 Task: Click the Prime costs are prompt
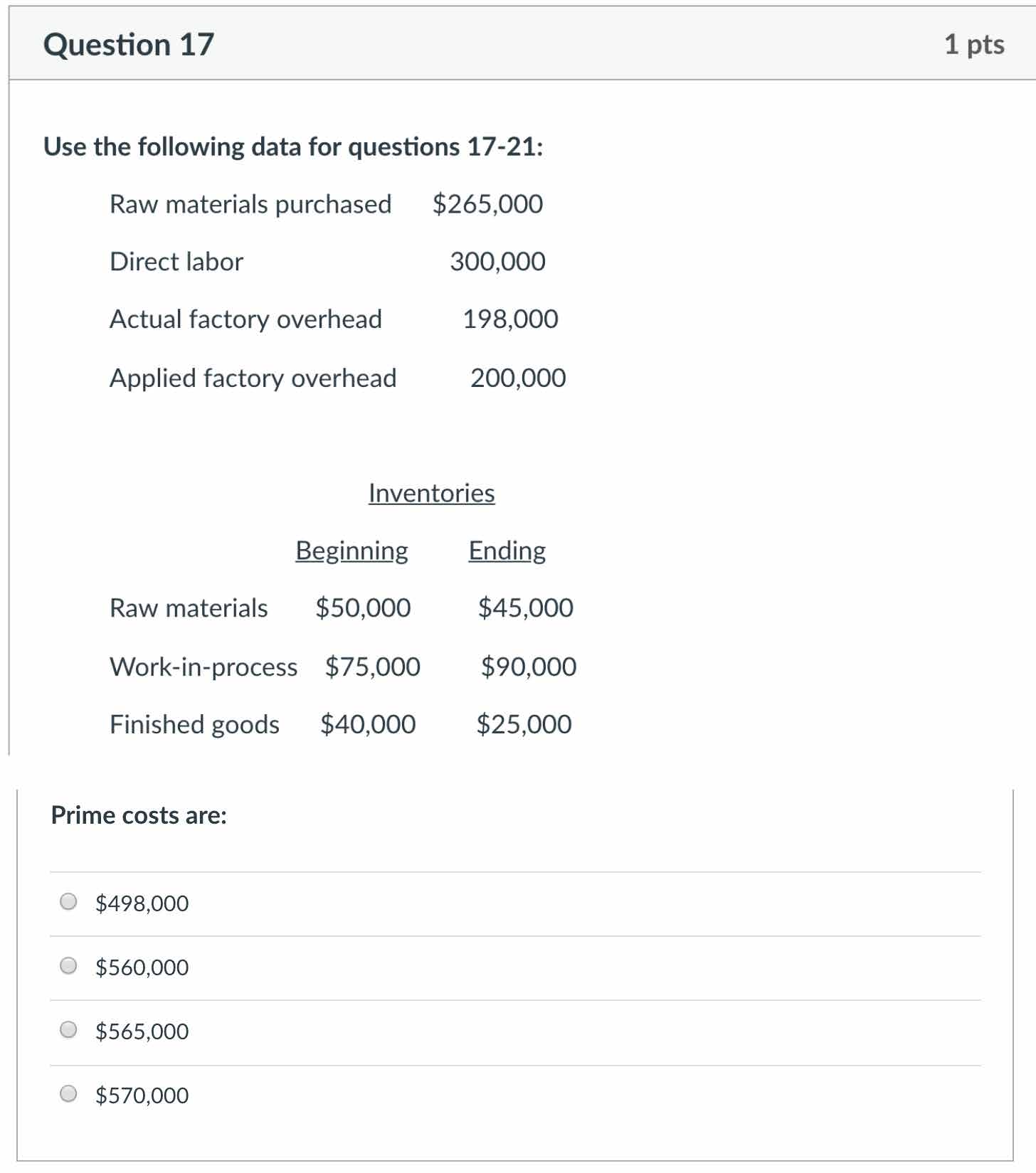(x=139, y=815)
